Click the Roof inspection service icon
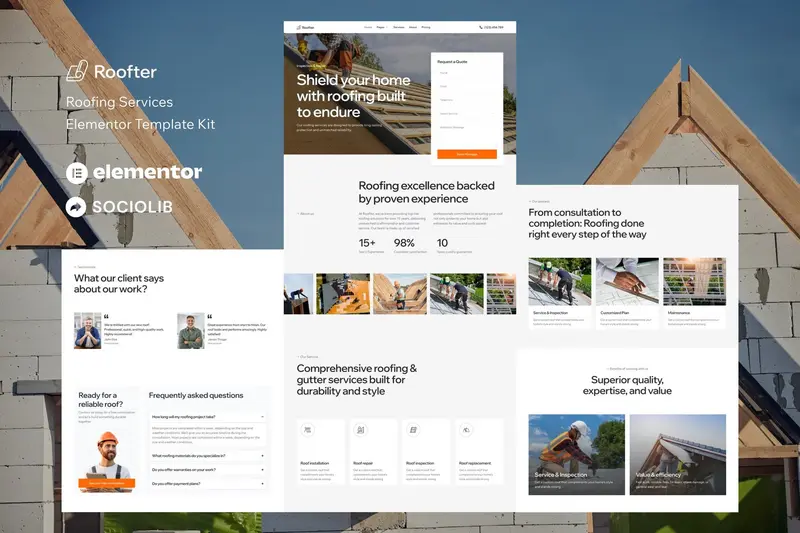The image size is (800, 533). [x=413, y=430]
